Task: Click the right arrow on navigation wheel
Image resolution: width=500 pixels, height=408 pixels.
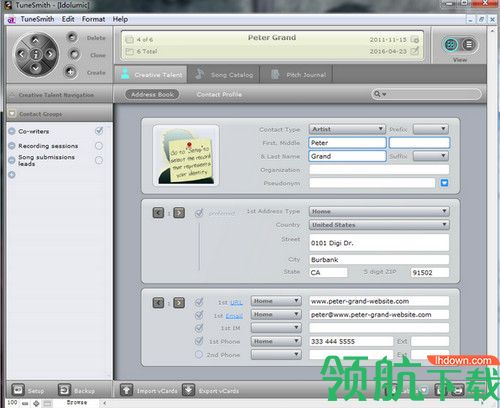Action: tap(50, 54)
